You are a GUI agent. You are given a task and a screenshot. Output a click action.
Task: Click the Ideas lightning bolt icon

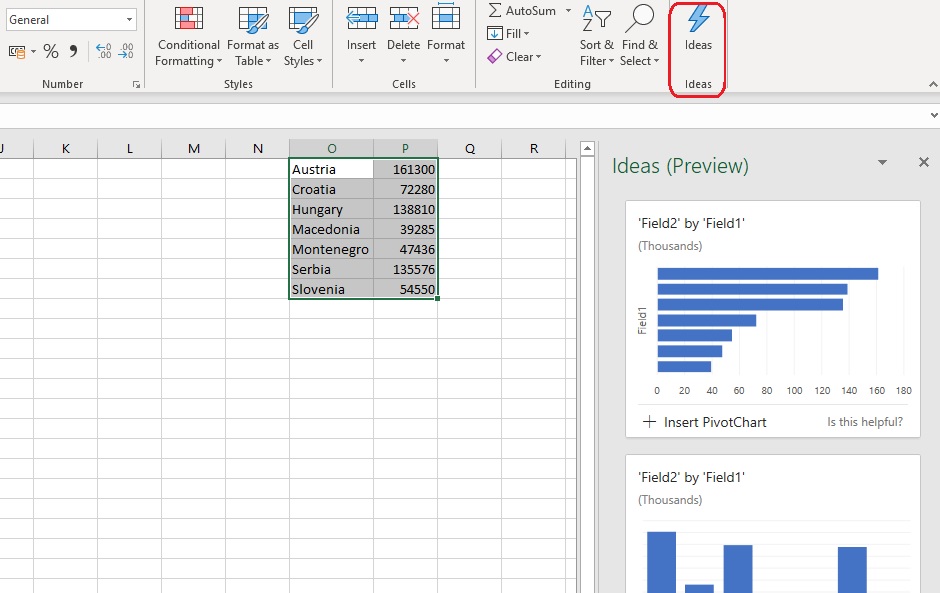[698, 20]
